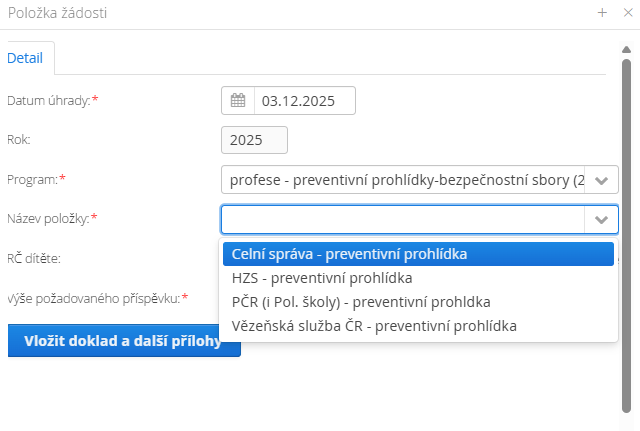Image resolution: width=640 pixels, height=431 pixels.
Task: Click the plus icon in the dialog header
Action: pyautogui.click(x=602, y=13)
